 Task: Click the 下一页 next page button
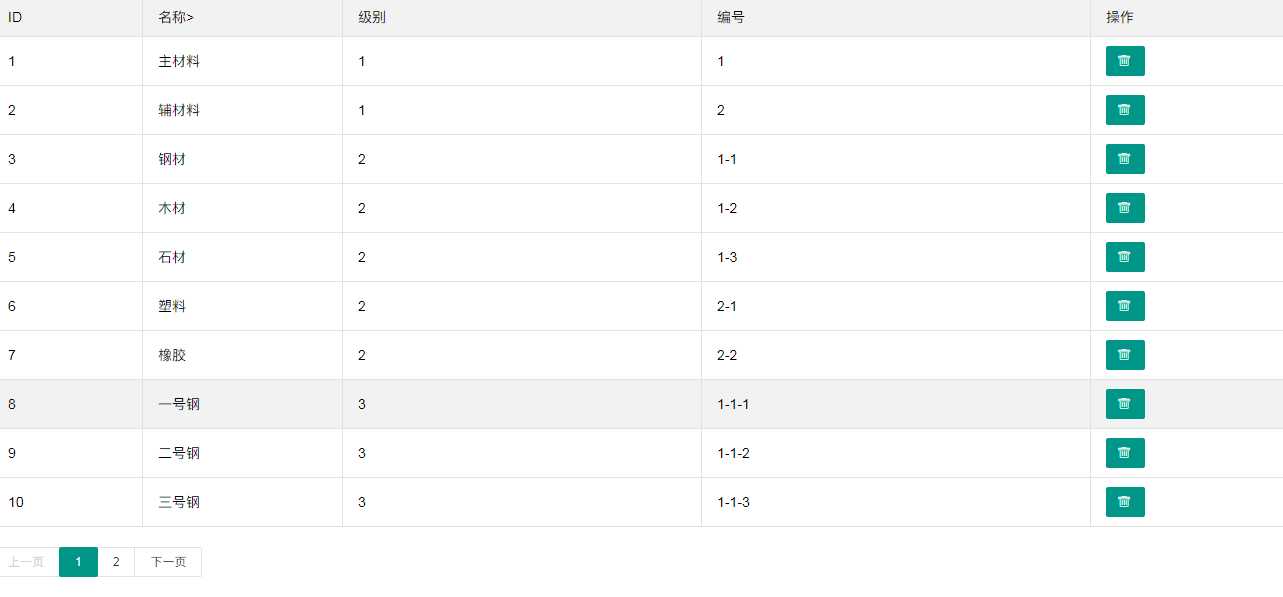pos(168,562)
